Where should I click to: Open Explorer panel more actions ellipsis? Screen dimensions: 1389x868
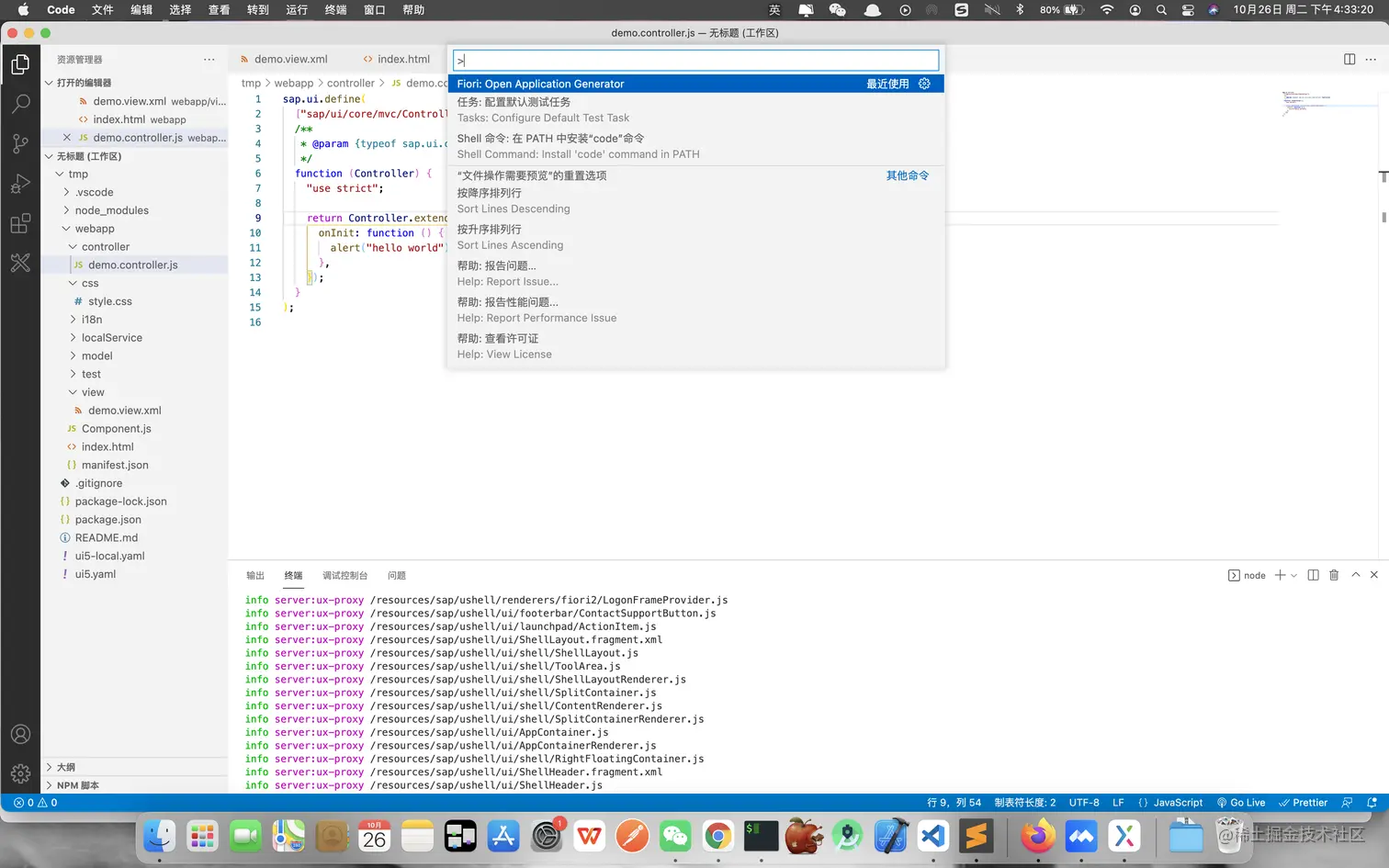point(209,59)
